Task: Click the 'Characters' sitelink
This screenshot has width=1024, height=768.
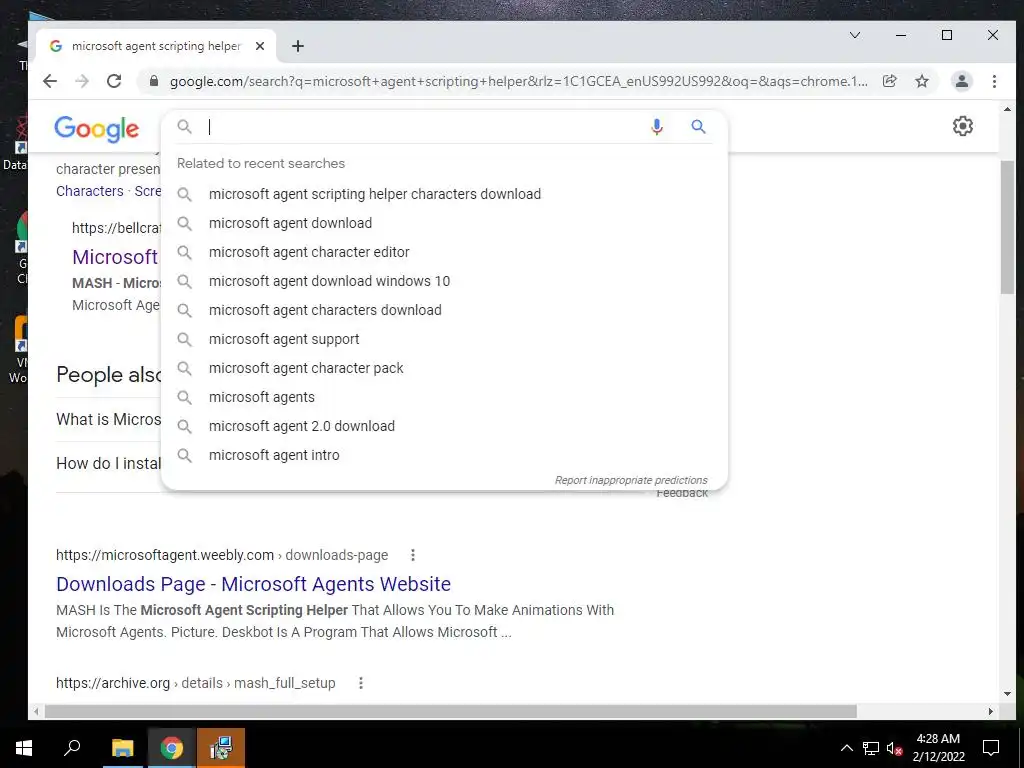Action: click(89, 191)
